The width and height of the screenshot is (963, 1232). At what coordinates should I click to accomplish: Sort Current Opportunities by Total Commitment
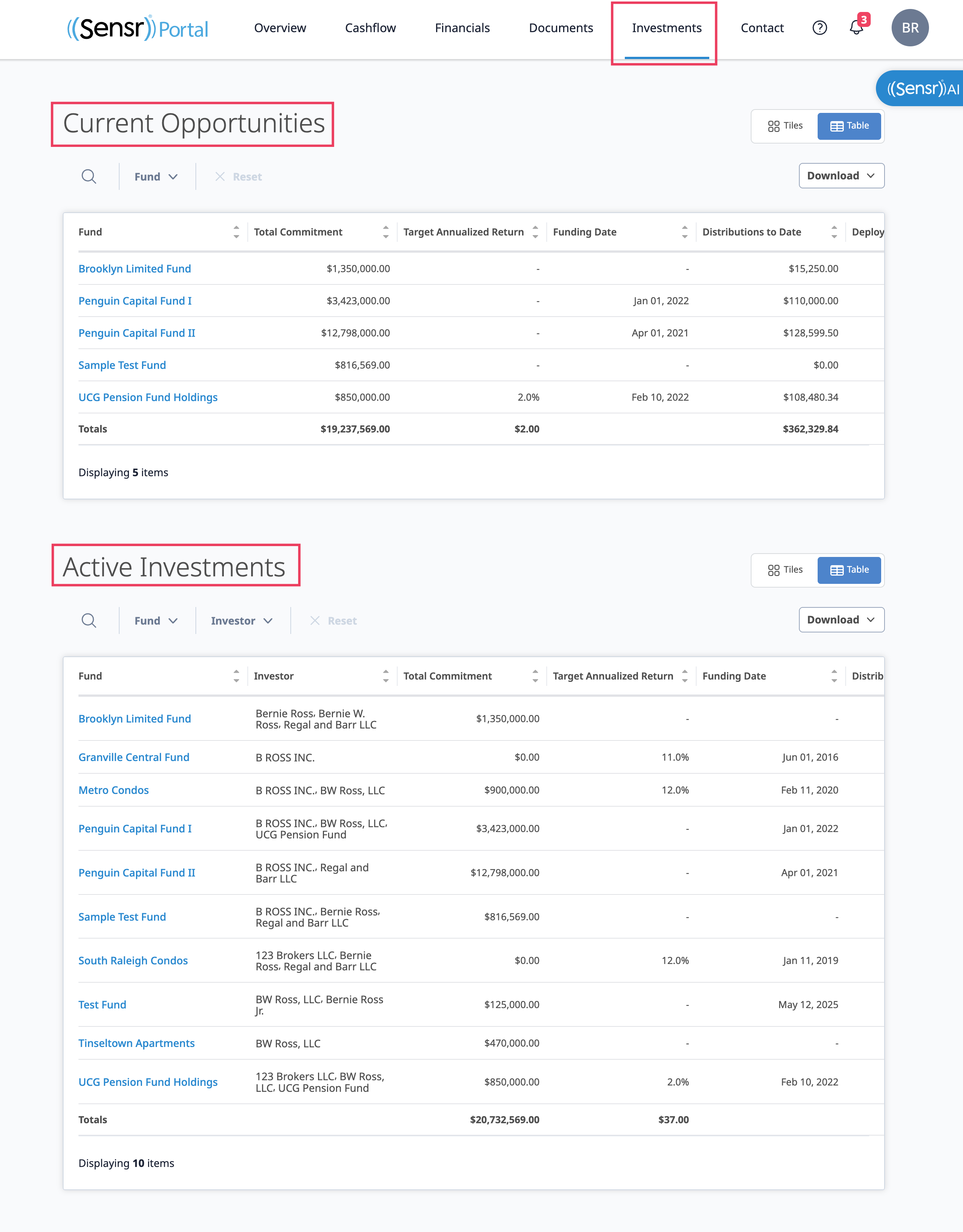pos(386,232)
